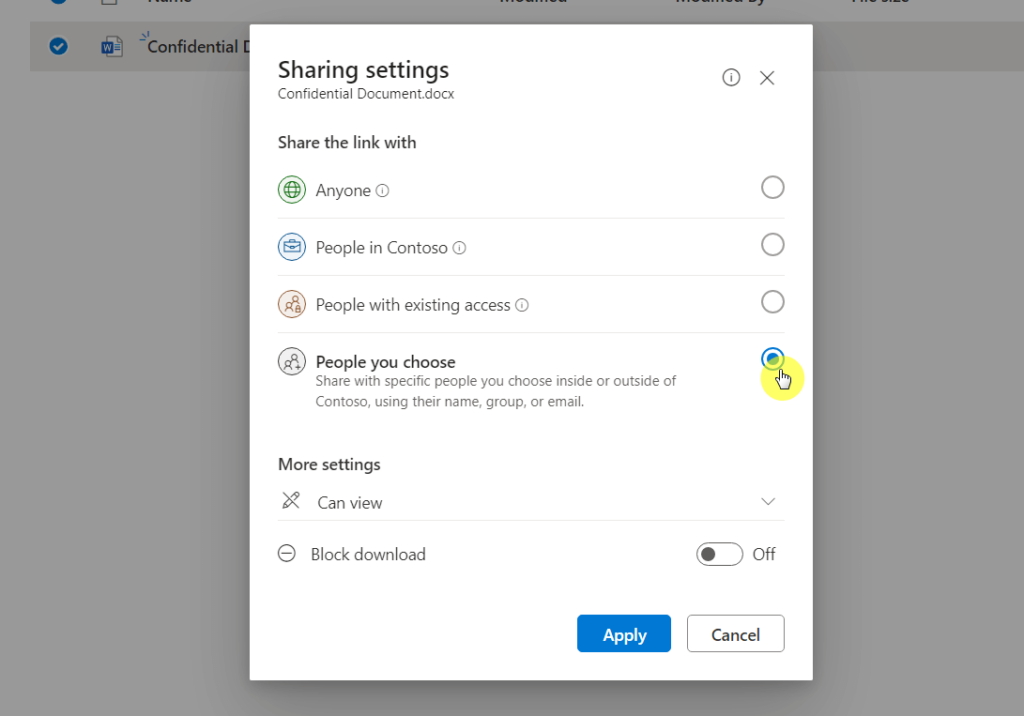
Task: Uncheck the selected Confidential file row checkmark
Action: pyautogui.click(x=59, y=46)
